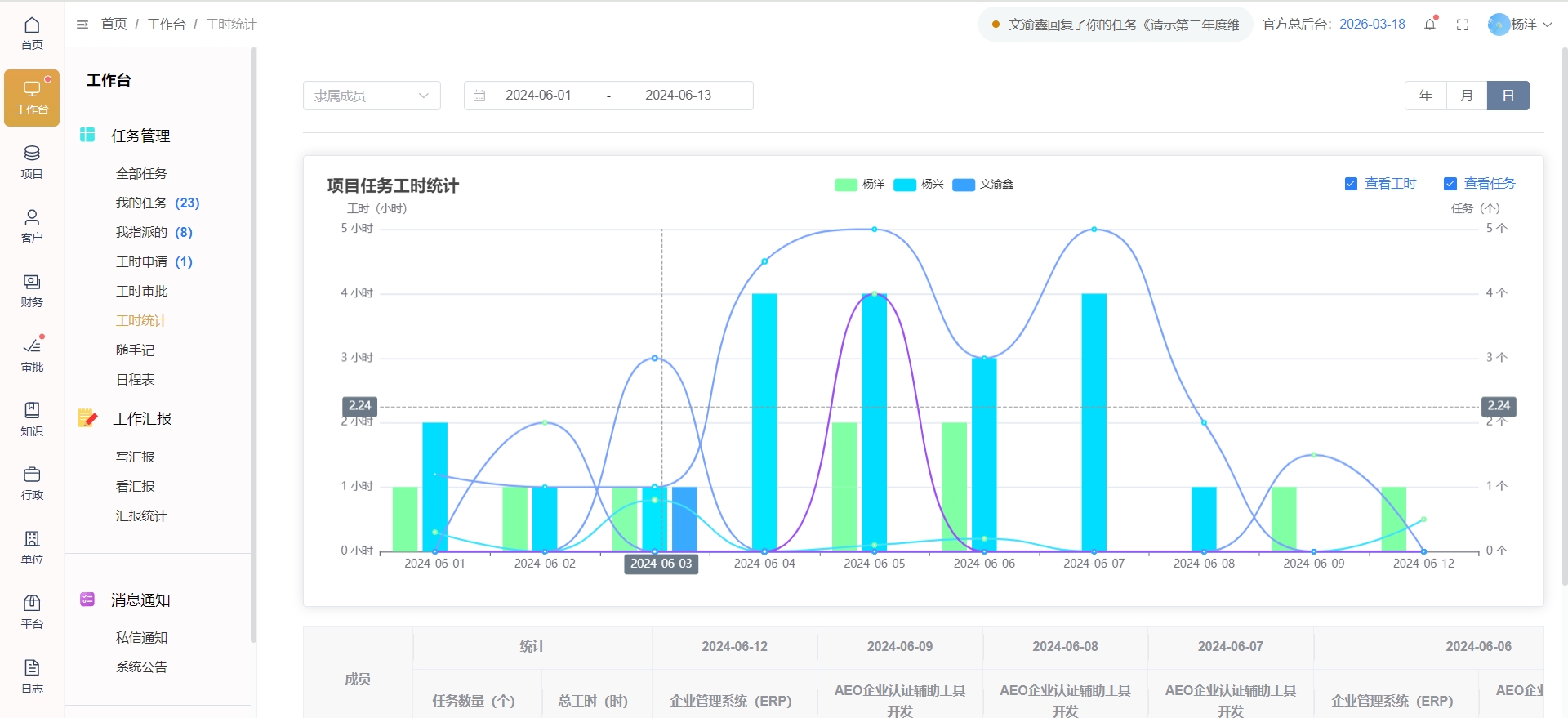Open the 行政 administration sidebar icon
The width and height of the screenshot is (1568, 718).
tap(32, 484)
